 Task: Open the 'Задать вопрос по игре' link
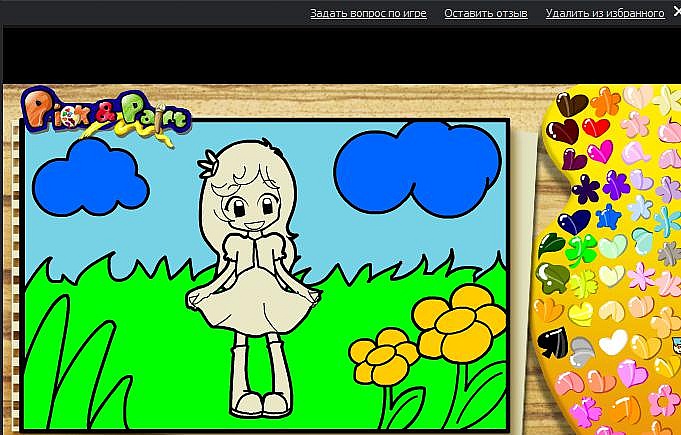(x=368, y=13)
